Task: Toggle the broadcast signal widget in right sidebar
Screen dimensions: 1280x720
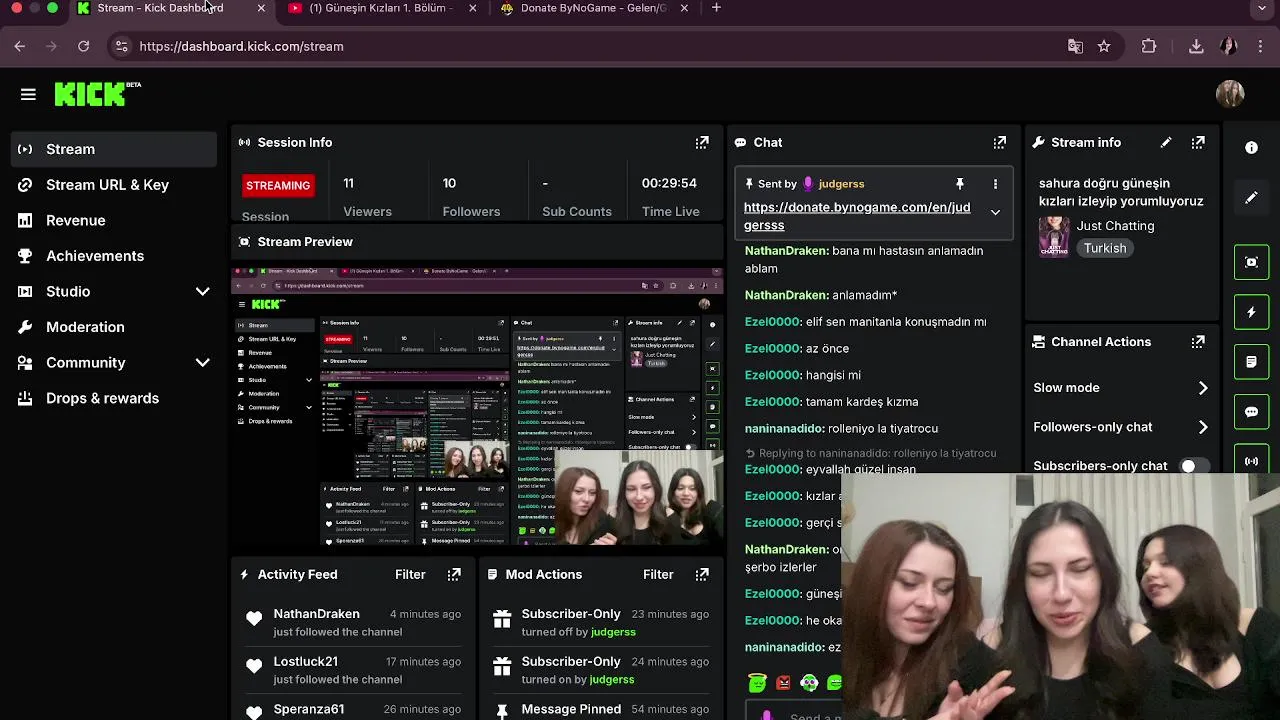Action: [1251, 461]
